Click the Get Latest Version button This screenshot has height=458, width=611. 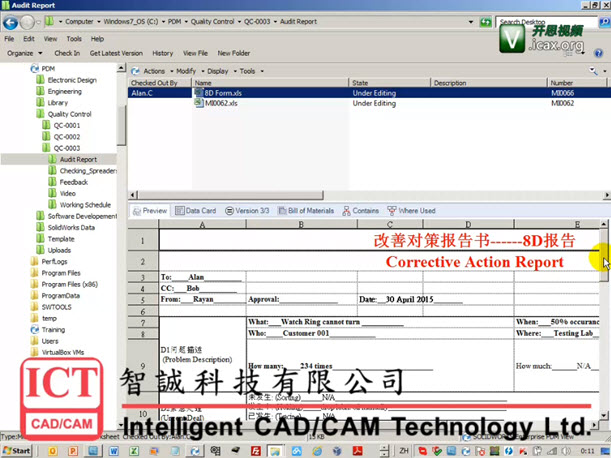click(115, 53)
